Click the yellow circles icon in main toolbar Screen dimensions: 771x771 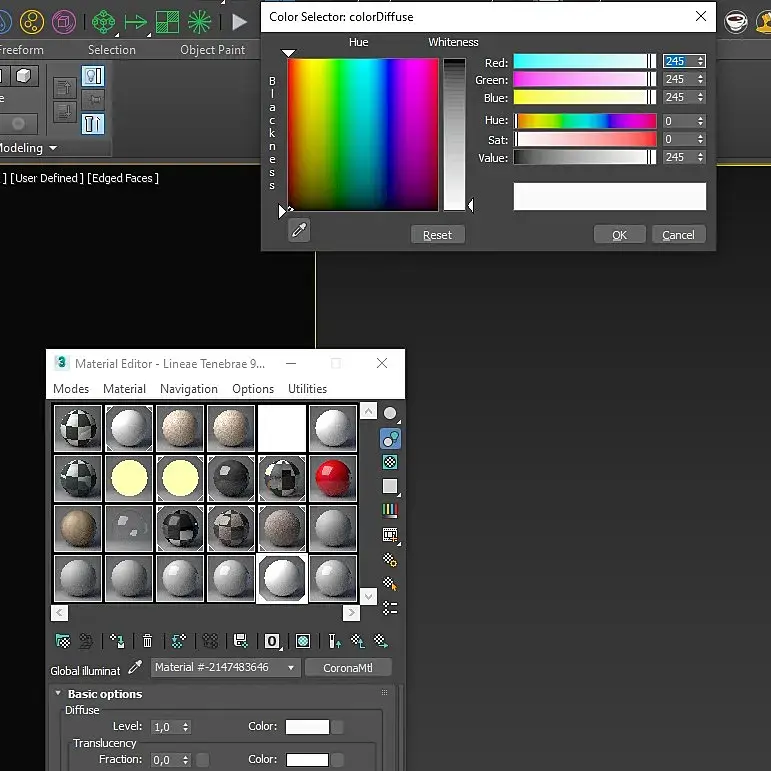point(32,22)
